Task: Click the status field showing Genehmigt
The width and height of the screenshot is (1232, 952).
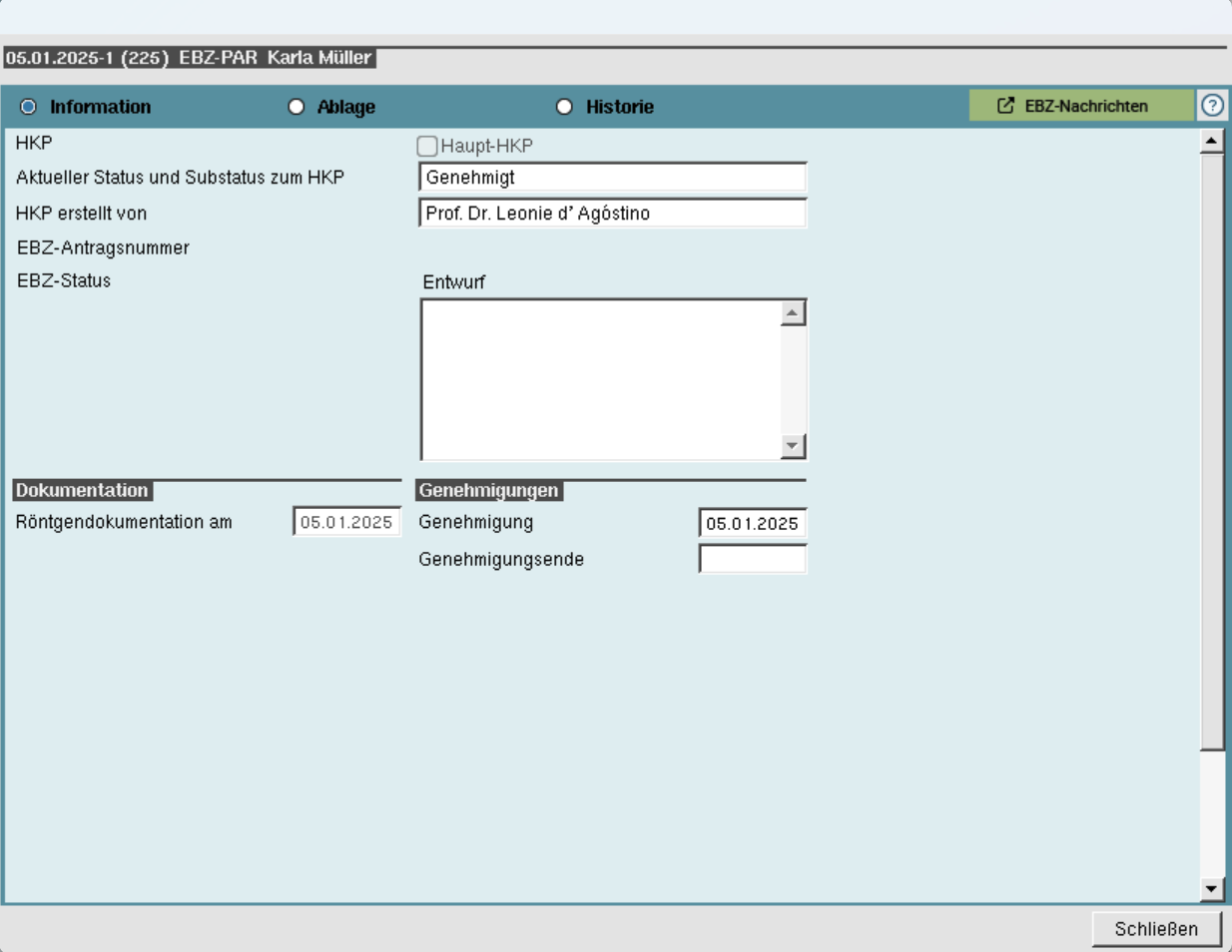Action: pyautogui.click(x=612, y=178)
